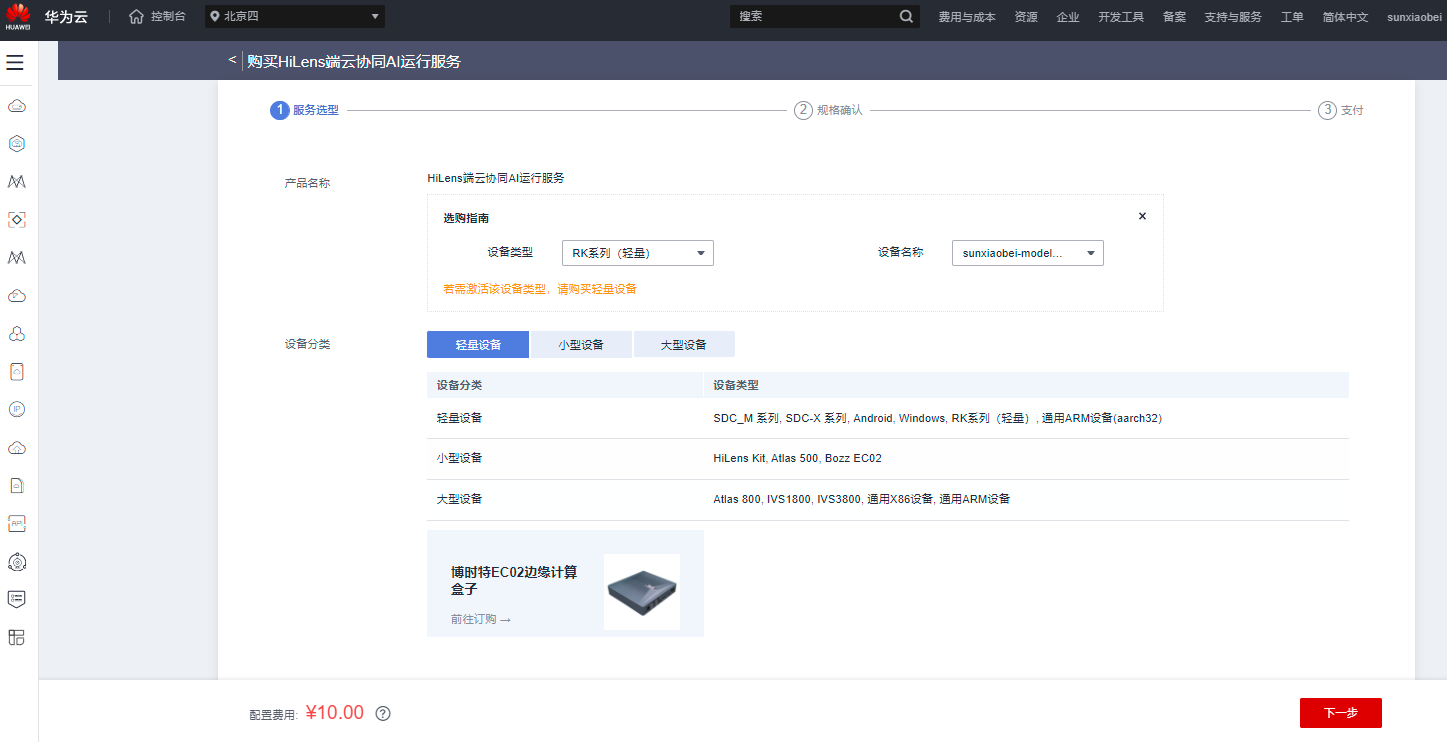
Task: Open the search magnifier icon in top bar
Action: pos(905,16)
